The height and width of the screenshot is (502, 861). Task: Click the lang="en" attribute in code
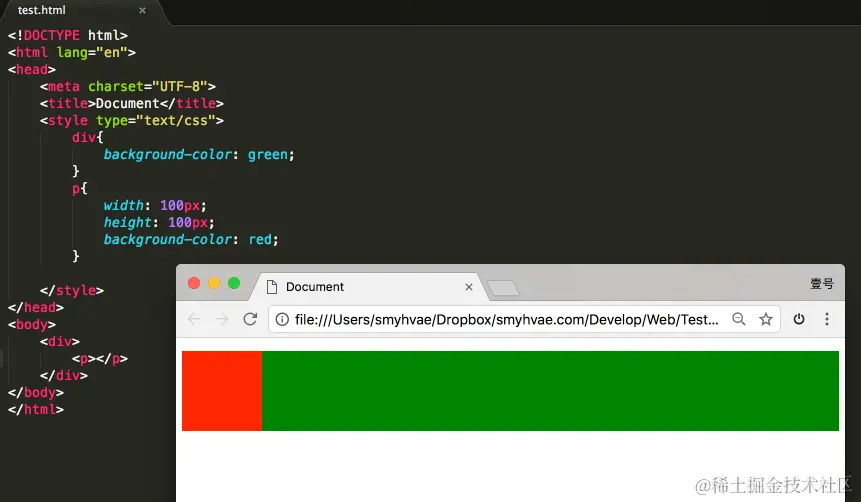pos(92,52)
